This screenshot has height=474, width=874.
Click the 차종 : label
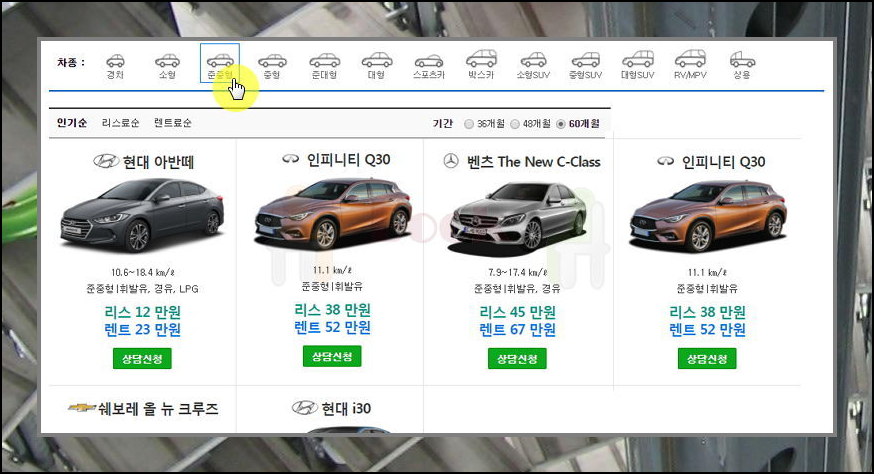pos(71,62)
